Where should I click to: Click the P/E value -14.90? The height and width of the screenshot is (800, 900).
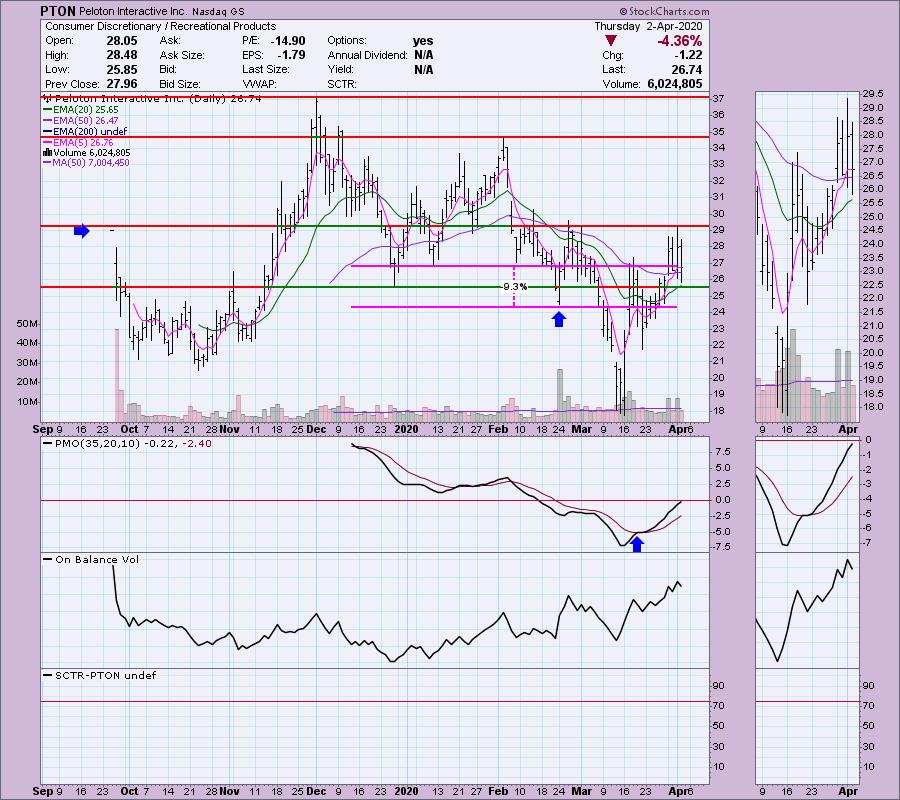click(x=288, y=41)
